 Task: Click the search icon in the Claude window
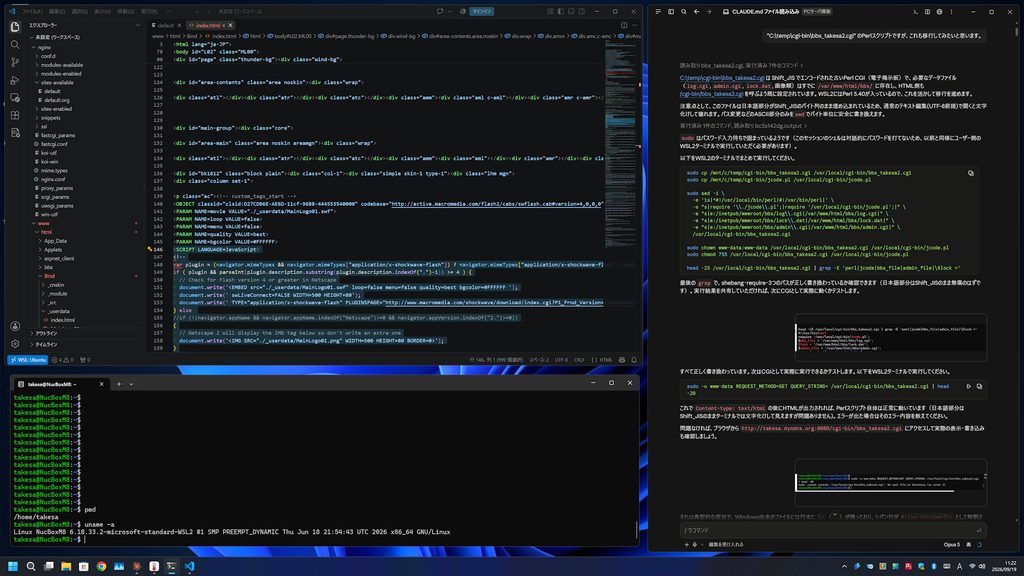(684, 12)
